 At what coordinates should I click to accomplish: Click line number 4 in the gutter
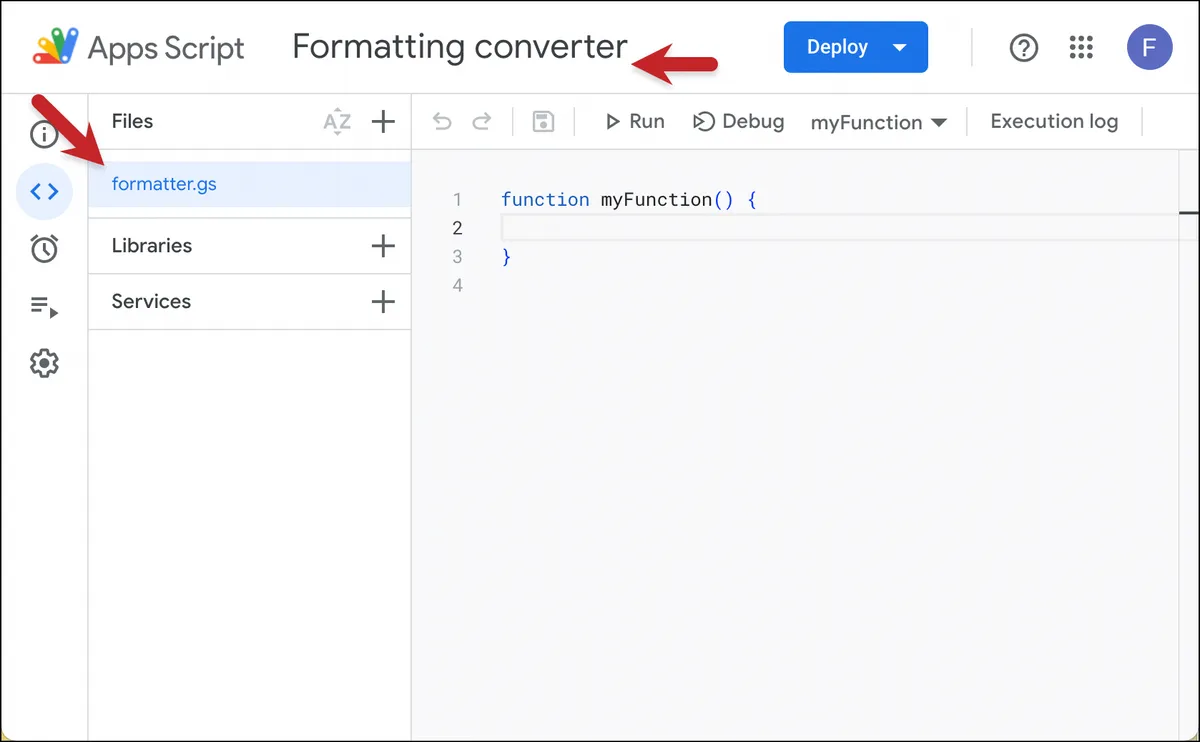pos(457,286)
